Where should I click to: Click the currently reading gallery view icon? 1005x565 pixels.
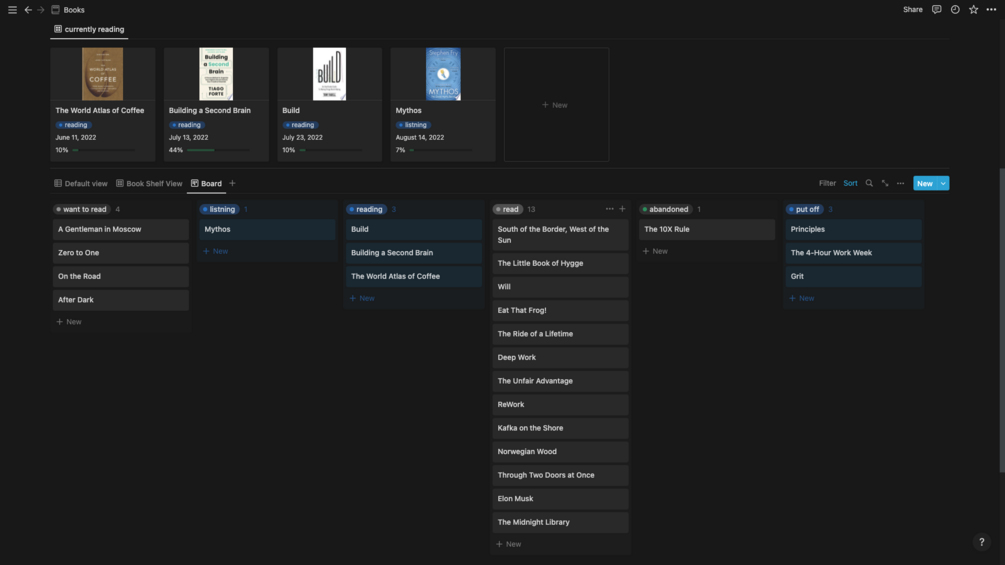[58, 29]
